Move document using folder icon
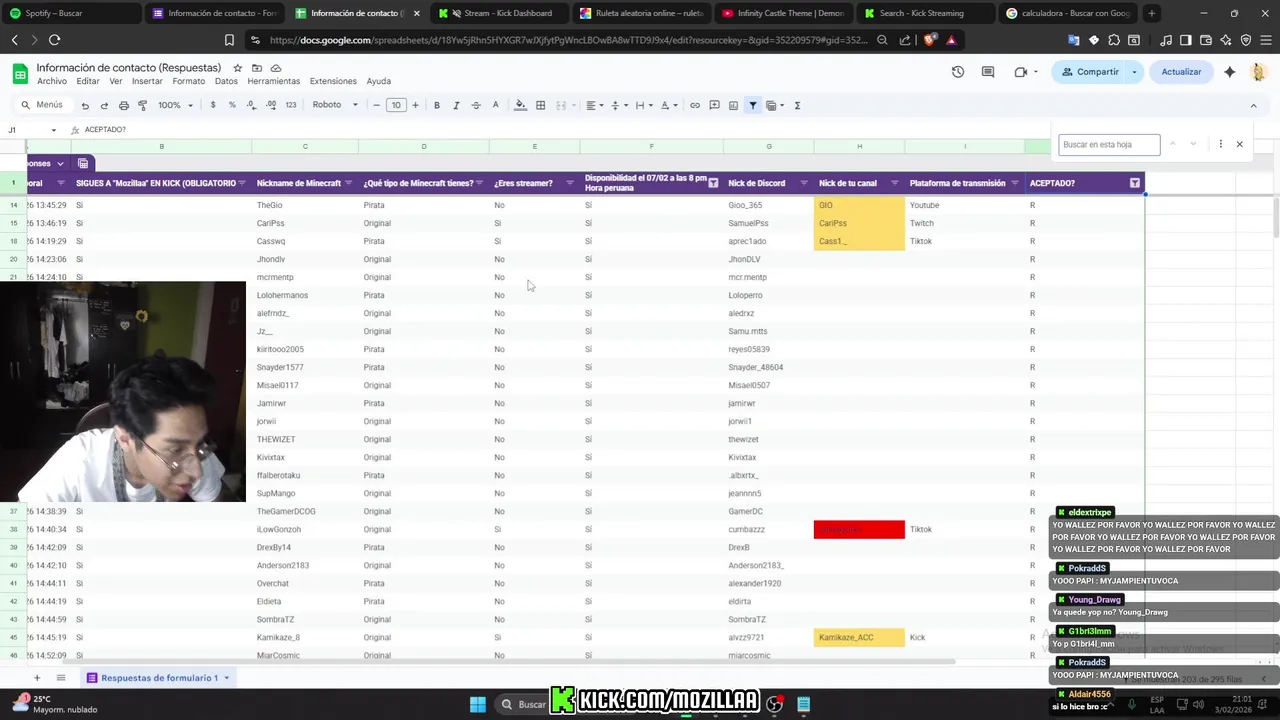1280x720 pixels. click(x=257, y=68)
